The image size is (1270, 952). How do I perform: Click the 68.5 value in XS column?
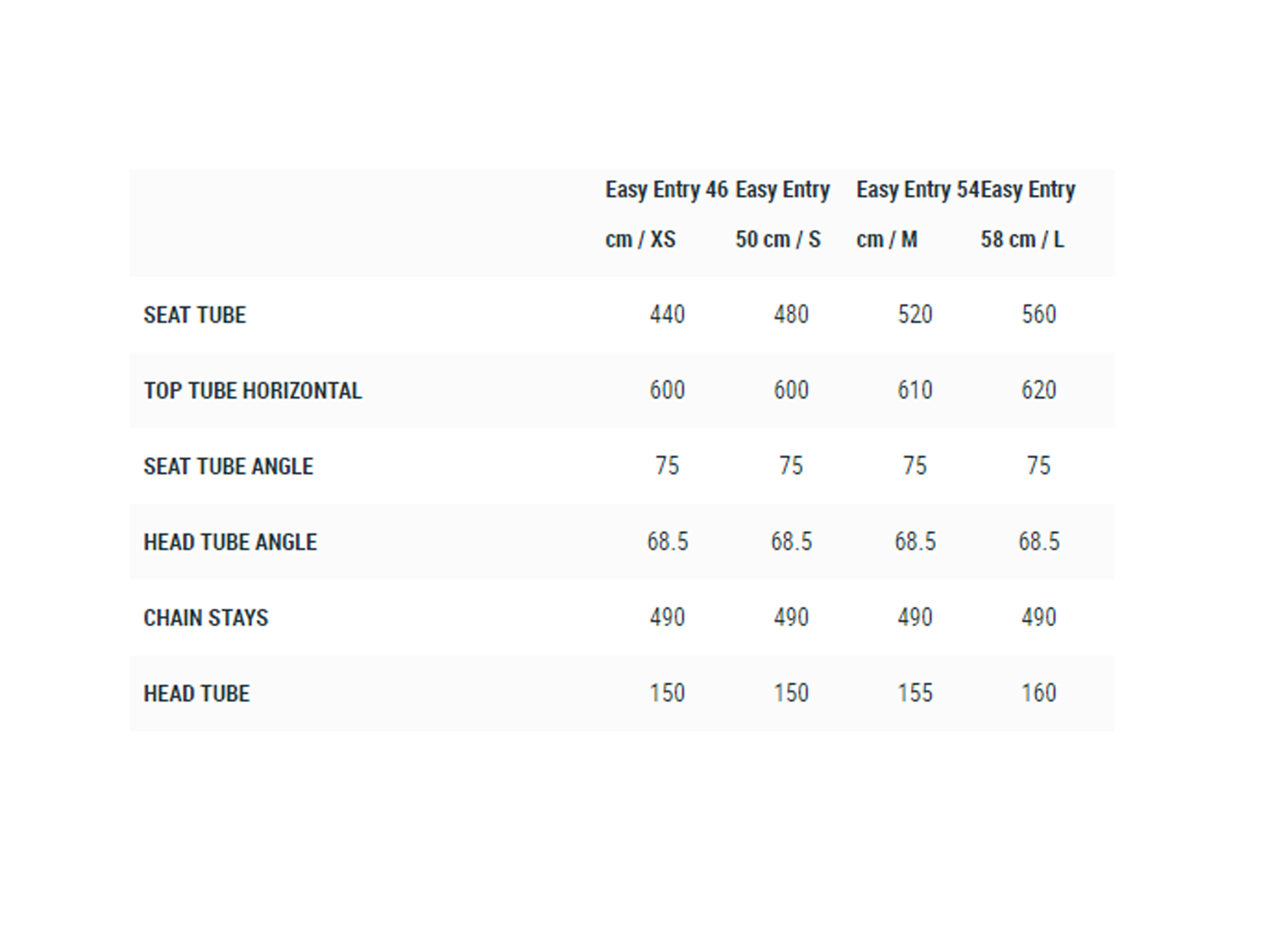pos(667,541)
